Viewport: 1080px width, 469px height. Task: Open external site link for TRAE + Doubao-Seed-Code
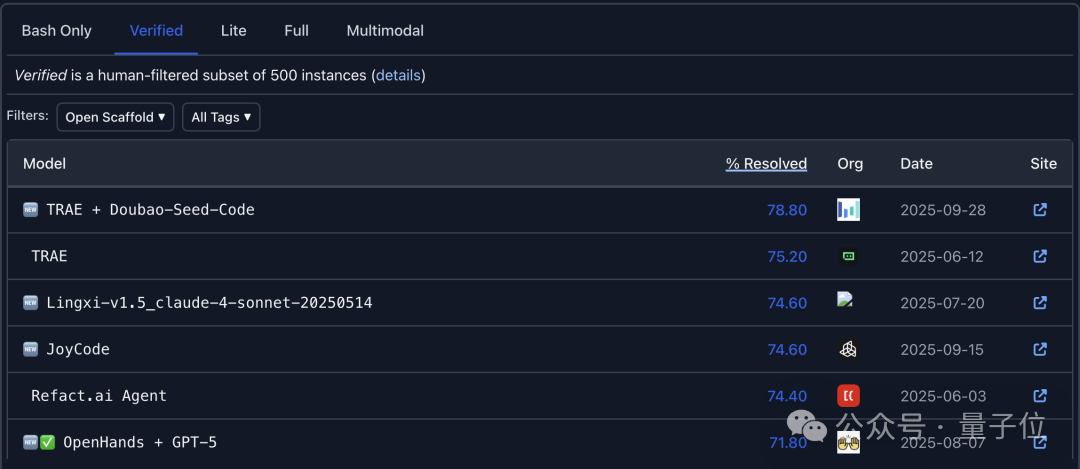[x=1040, y=210]
